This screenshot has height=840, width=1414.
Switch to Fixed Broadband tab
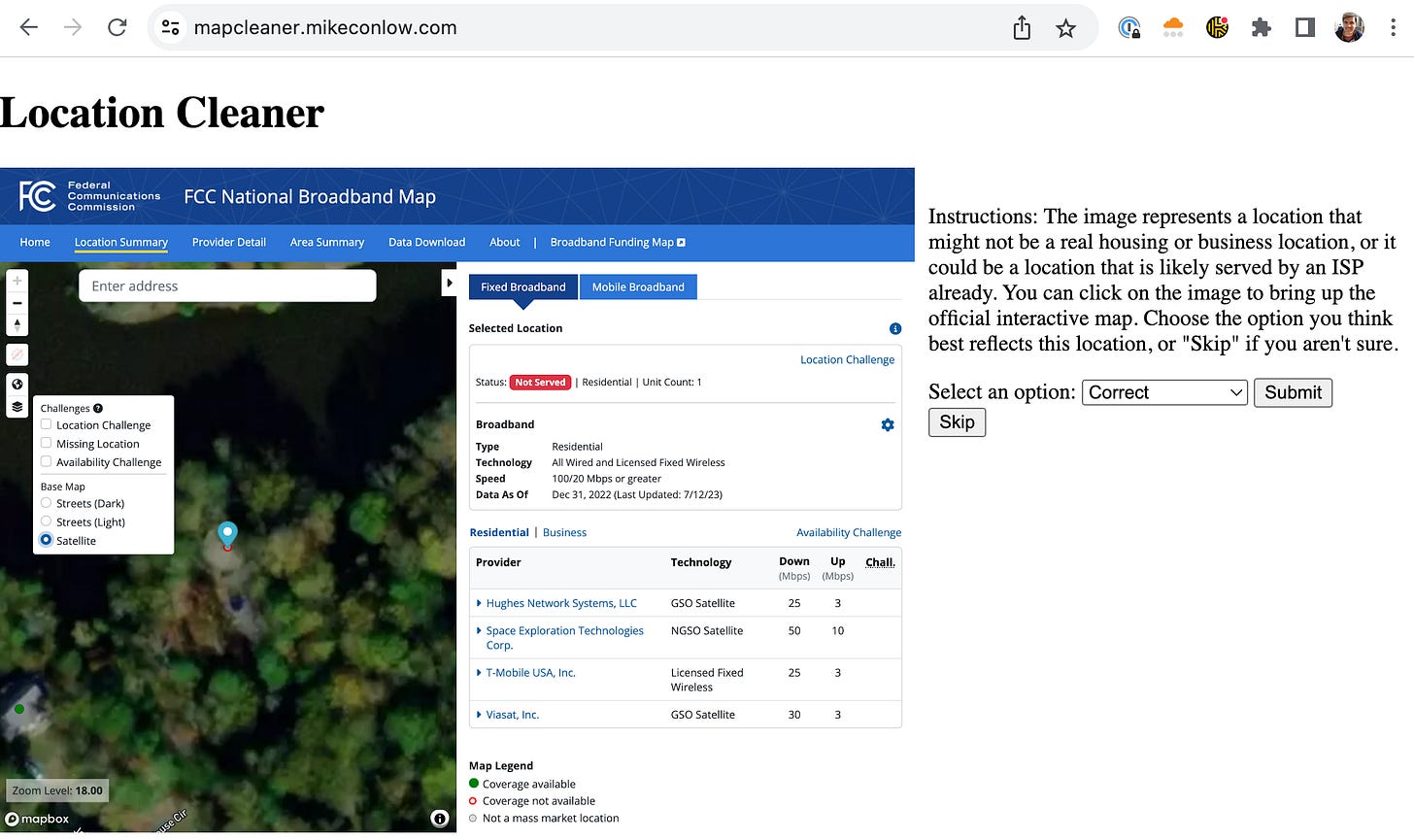point(522,286)
